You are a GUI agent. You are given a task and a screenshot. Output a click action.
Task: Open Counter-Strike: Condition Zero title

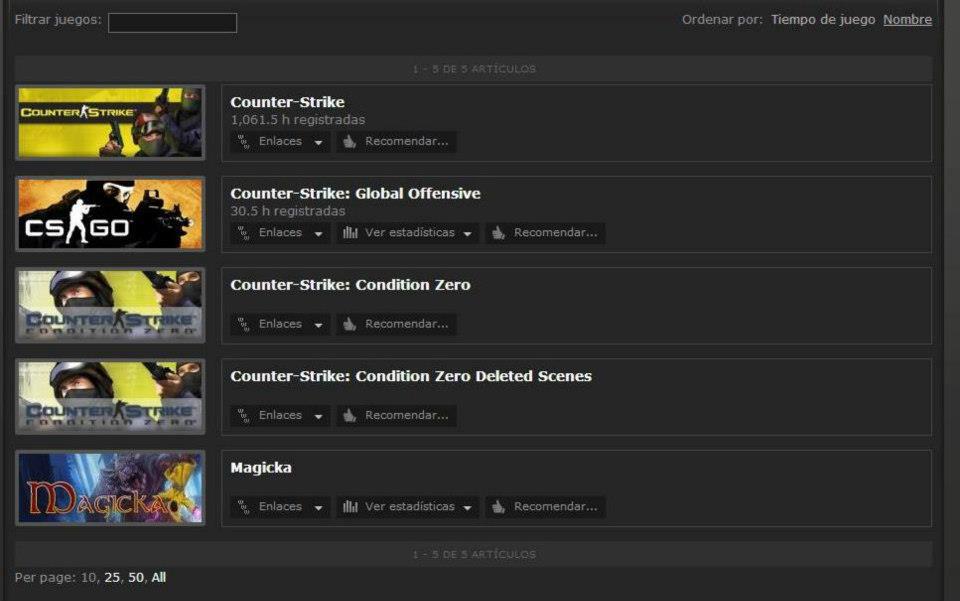[x=350, y=285]
